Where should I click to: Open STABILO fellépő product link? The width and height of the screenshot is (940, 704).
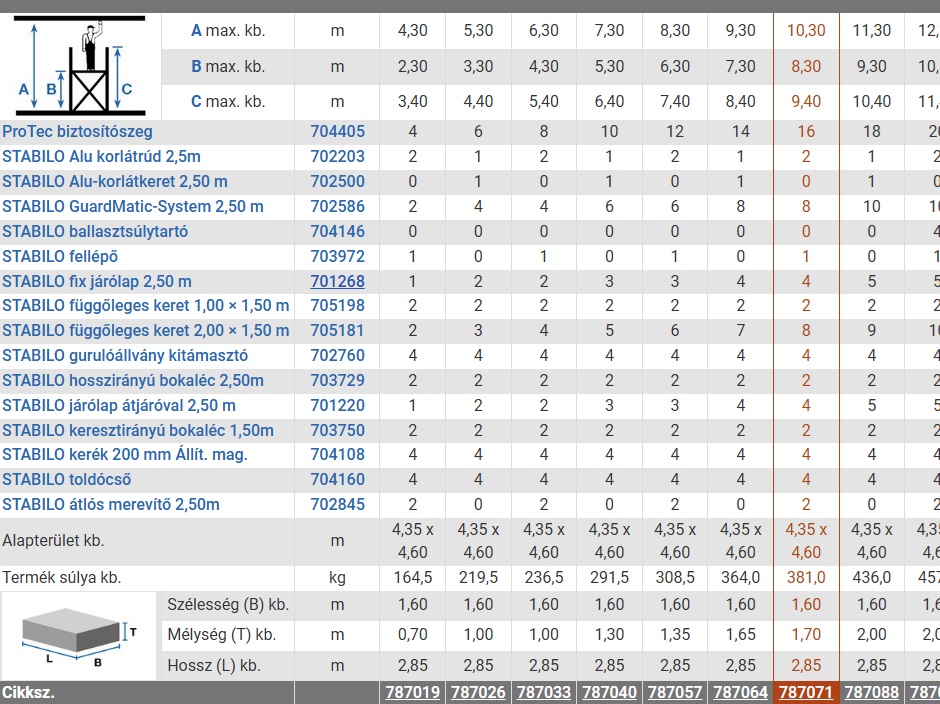pyautogui.click(x=60, y=257)
